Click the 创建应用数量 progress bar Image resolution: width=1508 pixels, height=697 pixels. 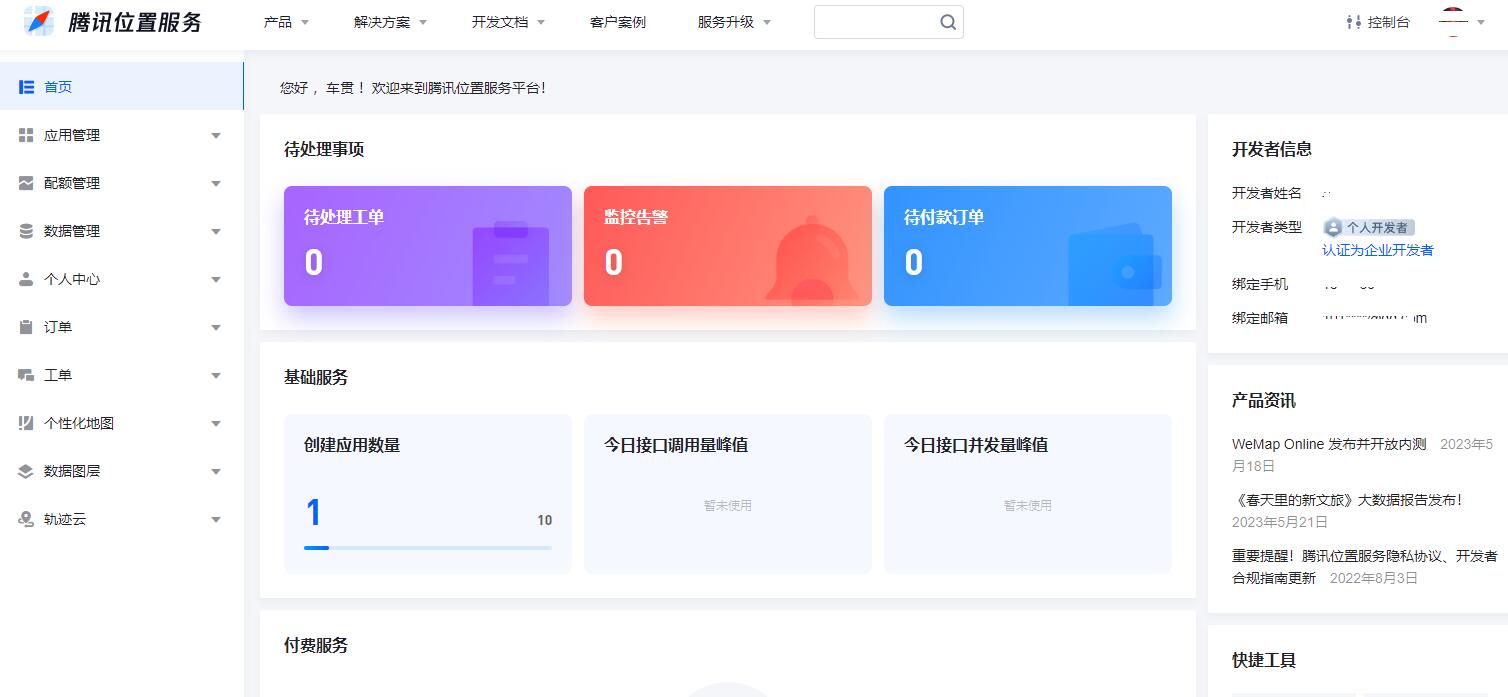coord(428,548)
